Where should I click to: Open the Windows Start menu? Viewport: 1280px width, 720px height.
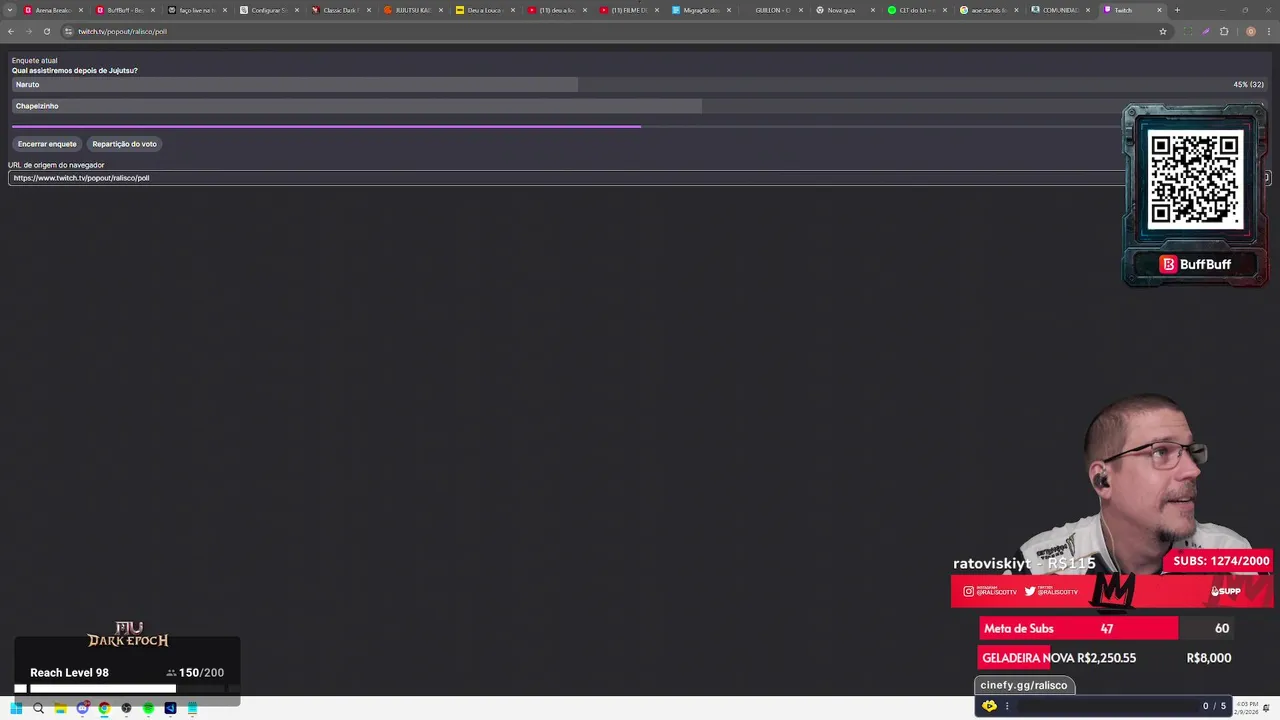click(x=16, y=708)
